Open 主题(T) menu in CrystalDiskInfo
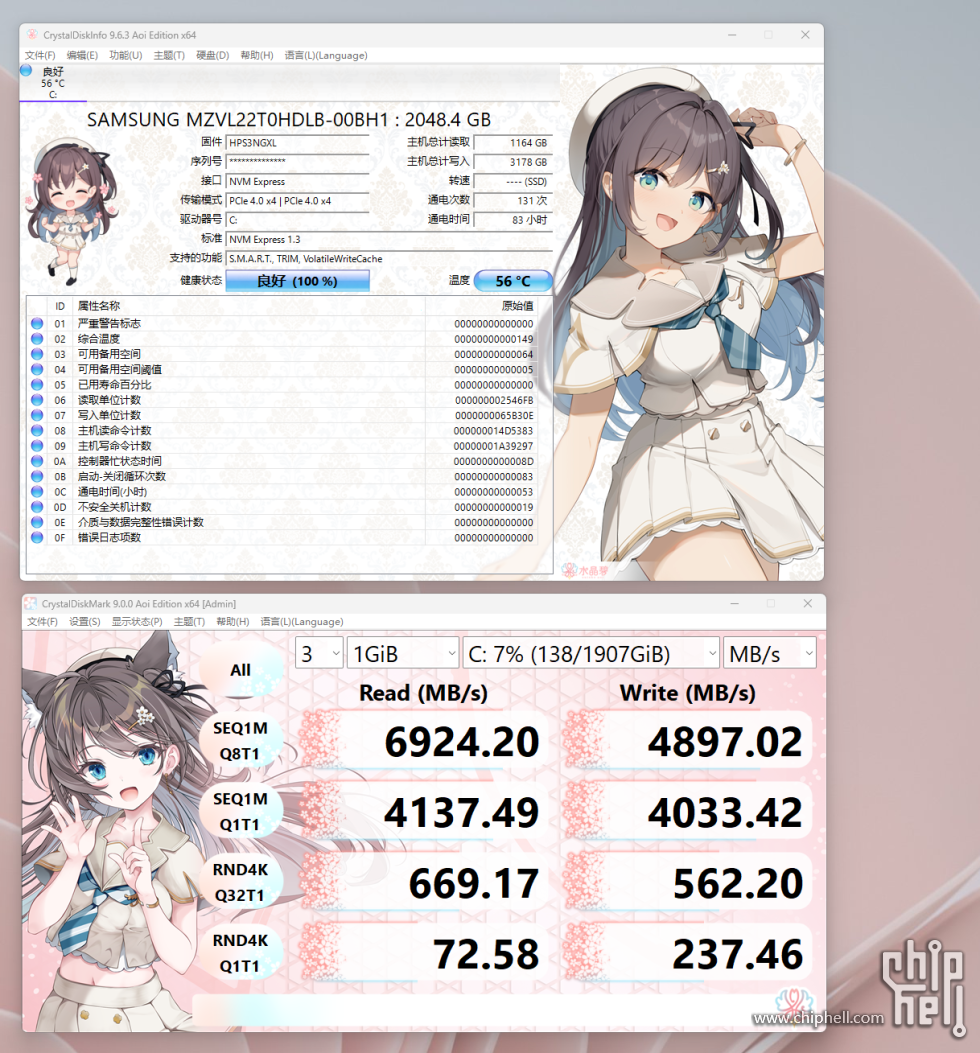Viewport: 980px width, 1053px height. [x=169, y=55]
